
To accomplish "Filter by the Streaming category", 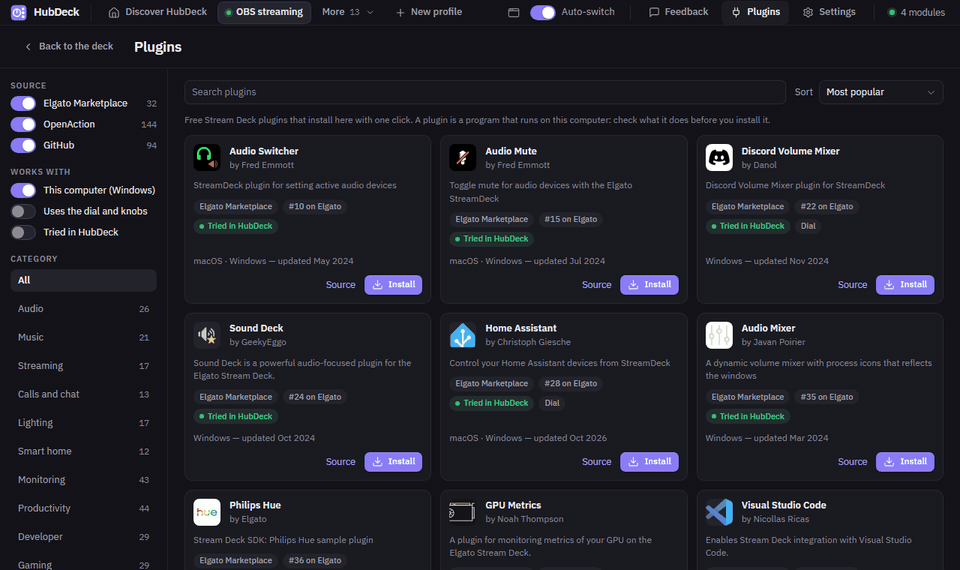I will tap(83, 366).
